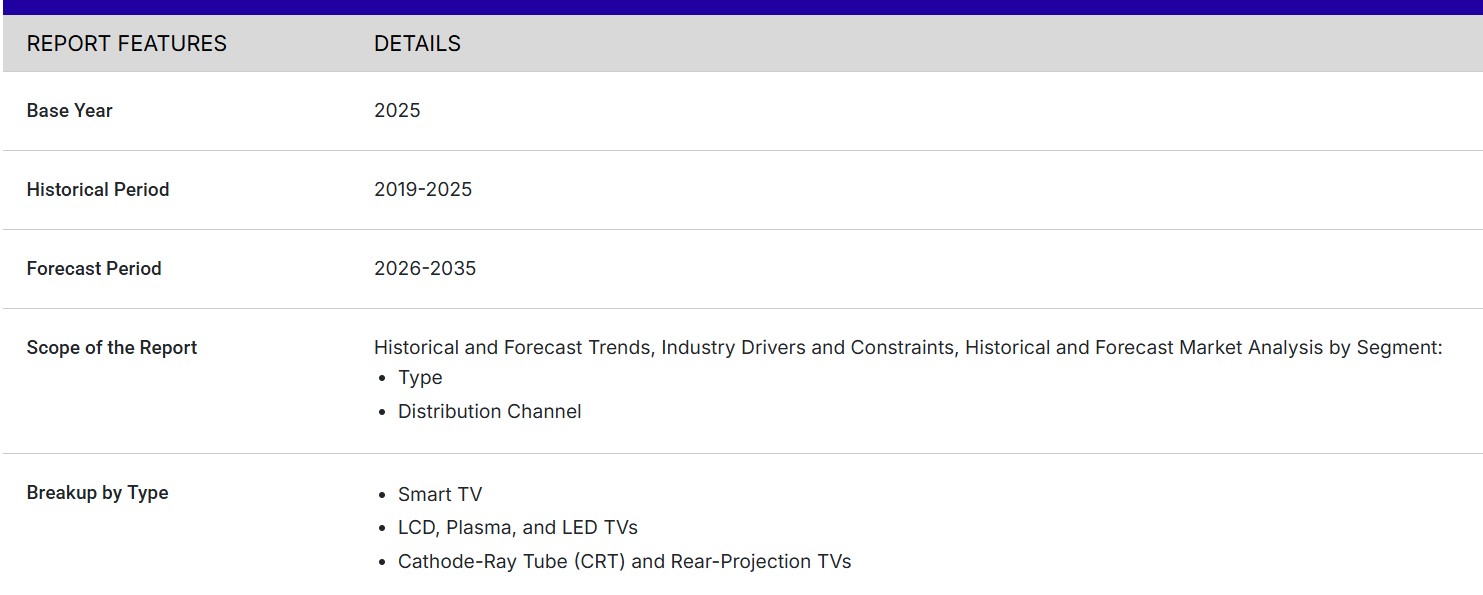This screenshot has width=1483, height=595.
Task: Click 'Market Analysis by Segment' text
Action: pos(1310,348)
